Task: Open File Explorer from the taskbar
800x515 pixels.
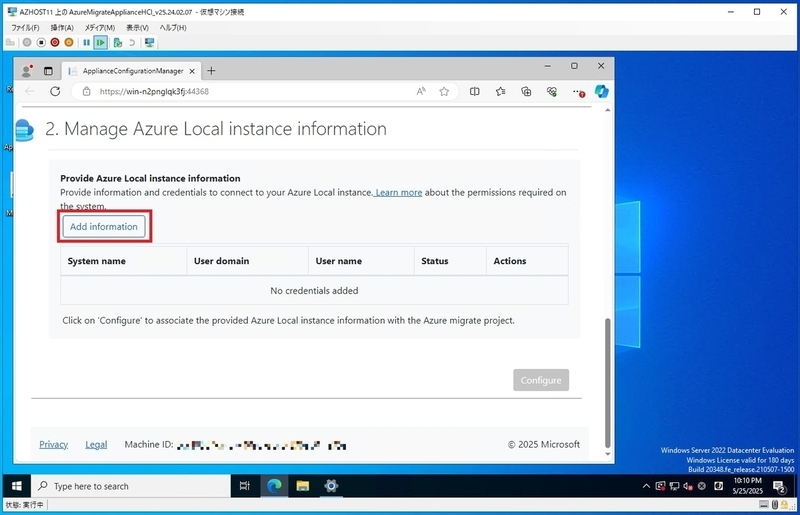Action: click(303, 486)
